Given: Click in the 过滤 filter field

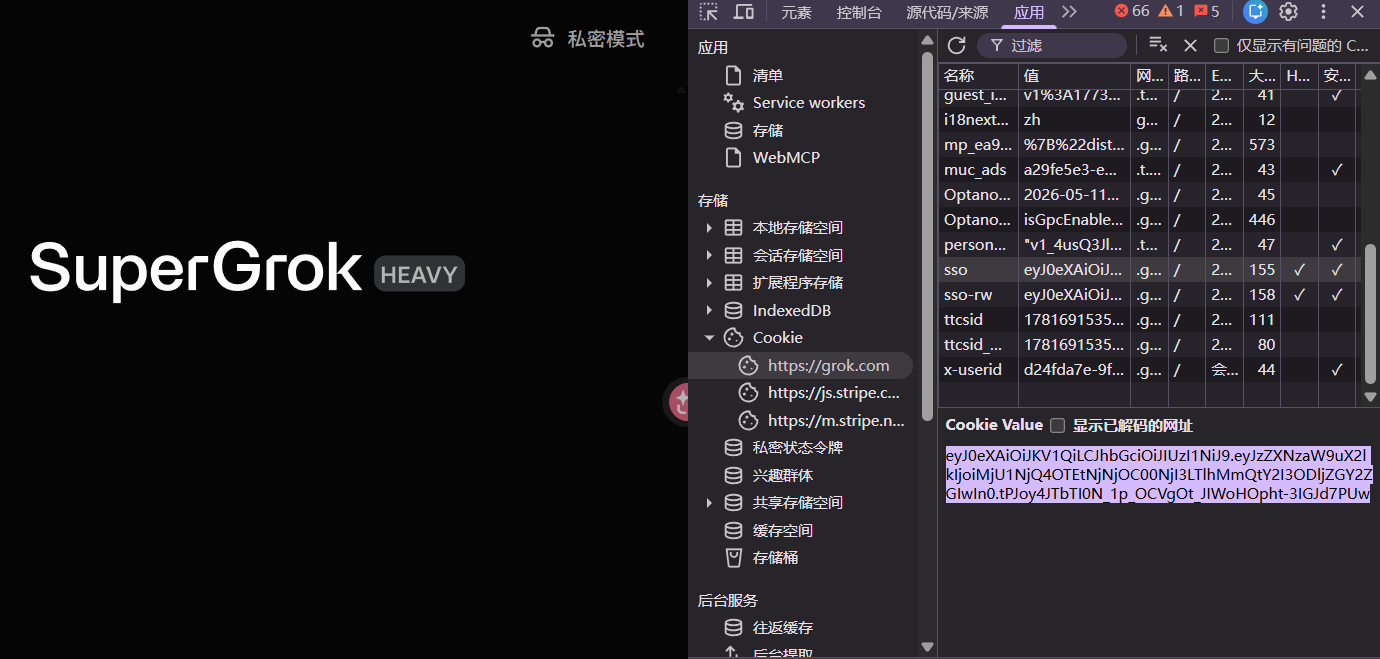Looking at the screenshot, I should tap(1052, 45).
